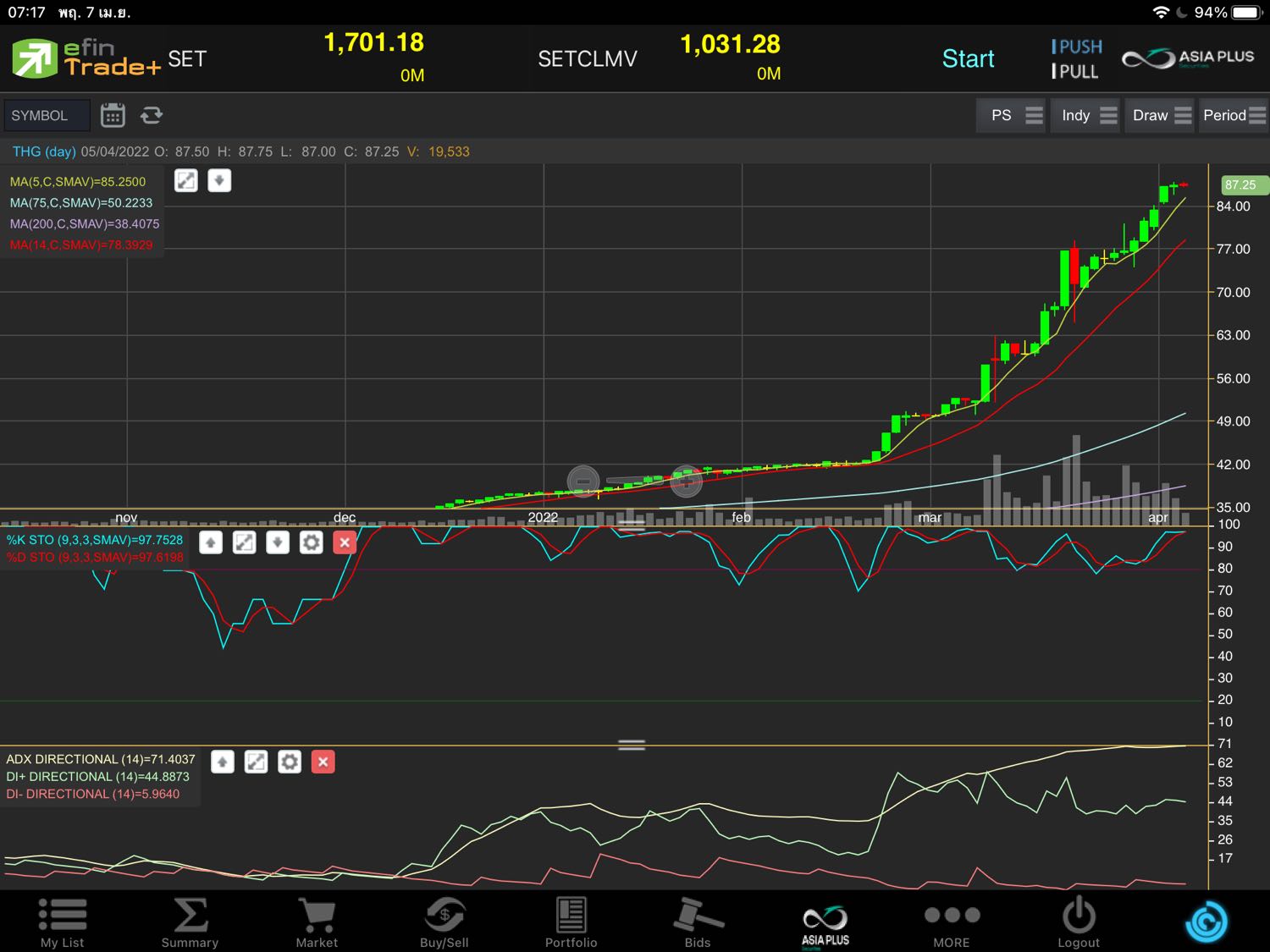Viewport: 1270px width, 952px height.
Task: Click the MA(200,C,SMAV) legend label
Action: (85, 224)
